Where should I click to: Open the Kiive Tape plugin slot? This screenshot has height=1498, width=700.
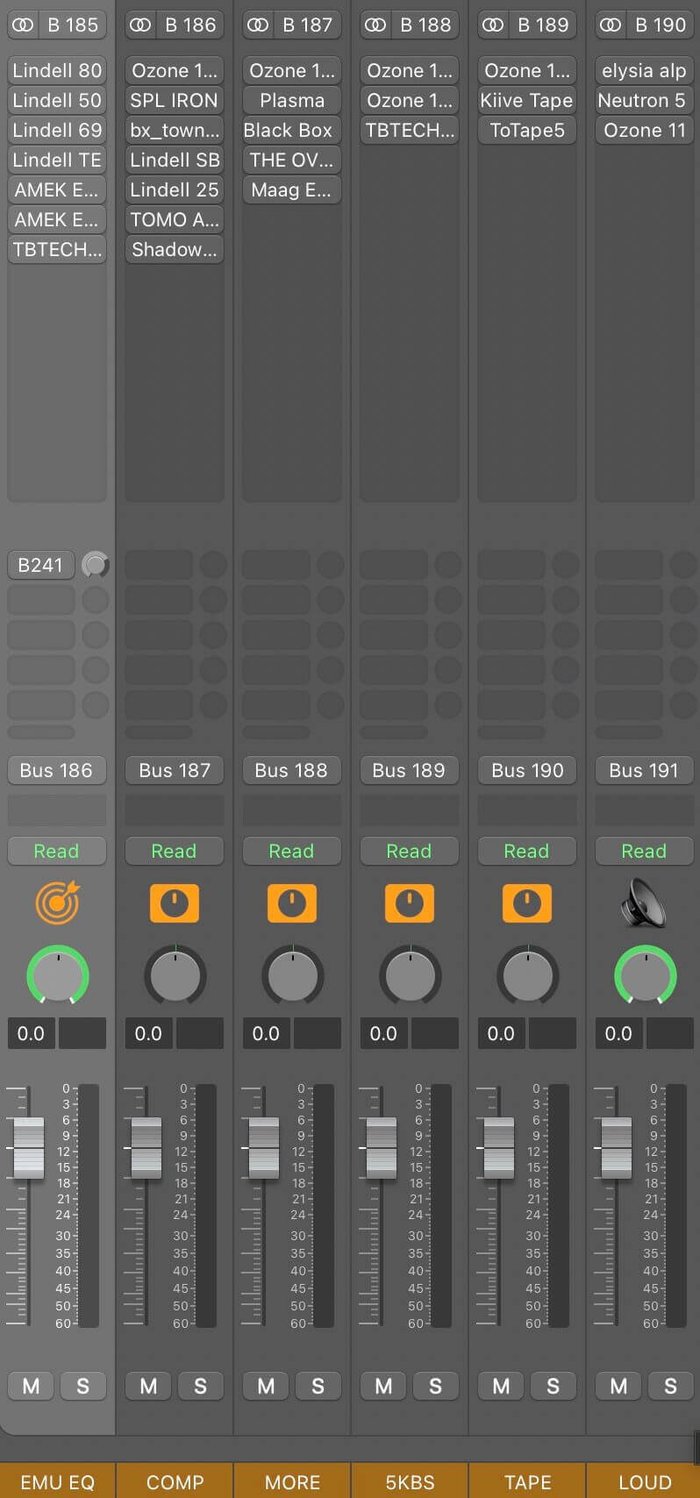[x=527, y=100]
